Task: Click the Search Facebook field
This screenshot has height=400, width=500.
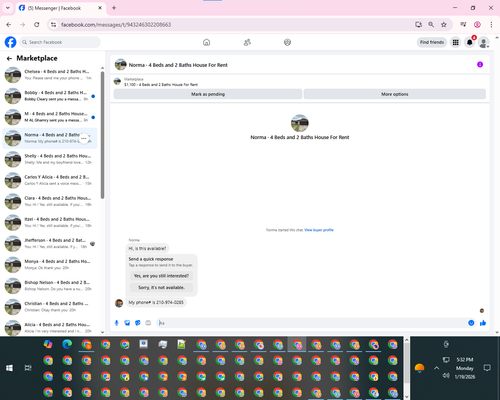Action: tap(60, 42)
